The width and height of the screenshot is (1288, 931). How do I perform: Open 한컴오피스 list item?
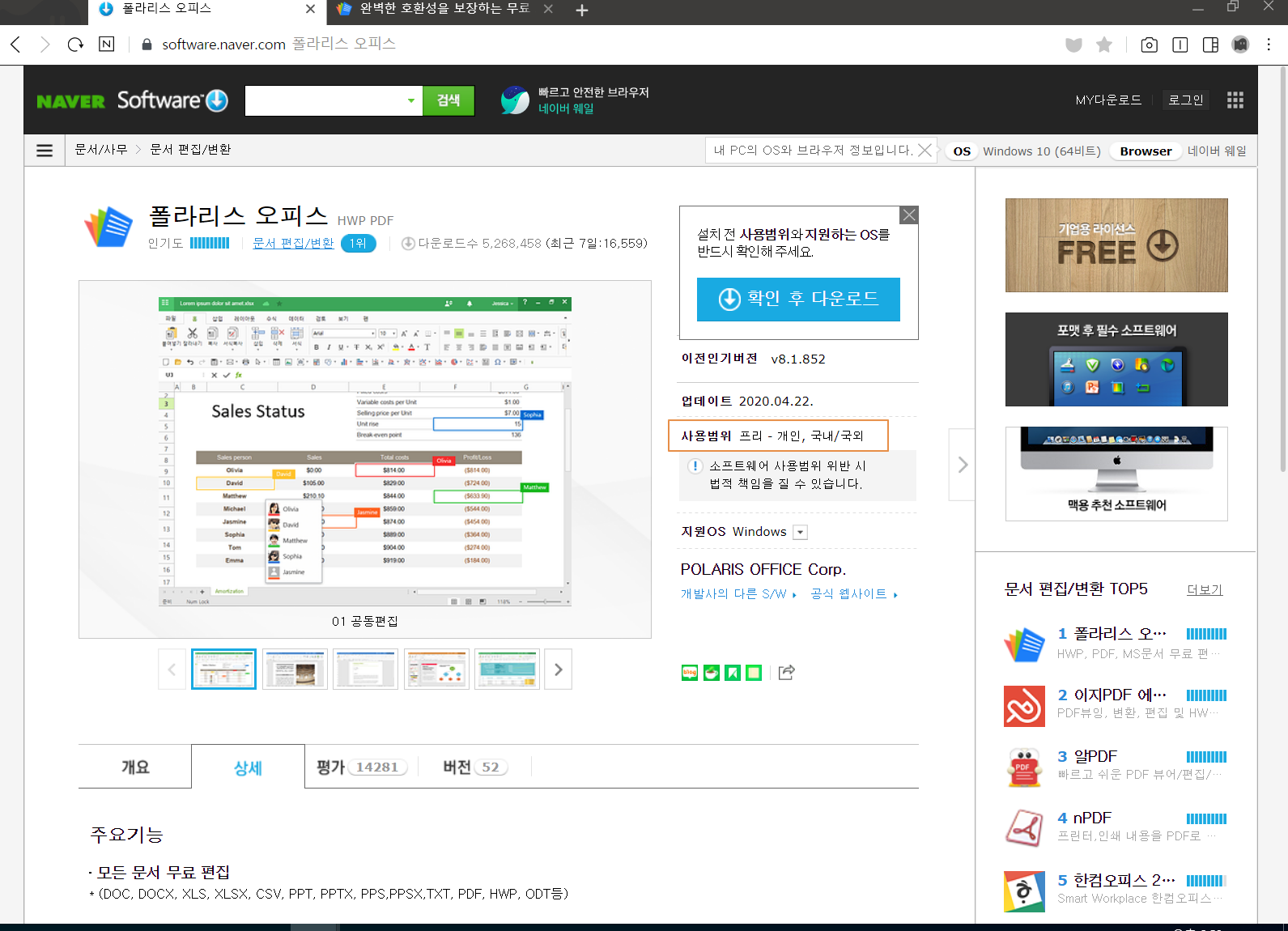[1114, 890]
